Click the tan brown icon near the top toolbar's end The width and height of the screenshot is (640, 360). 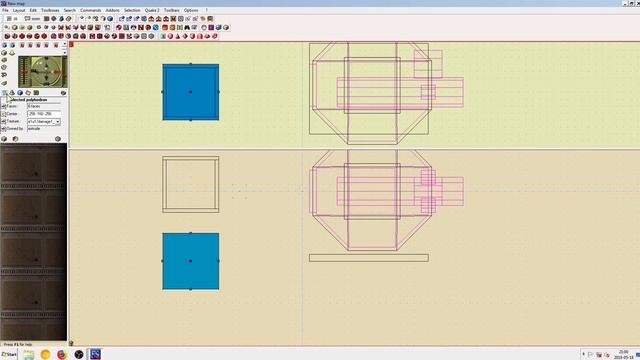coord(203,19)
